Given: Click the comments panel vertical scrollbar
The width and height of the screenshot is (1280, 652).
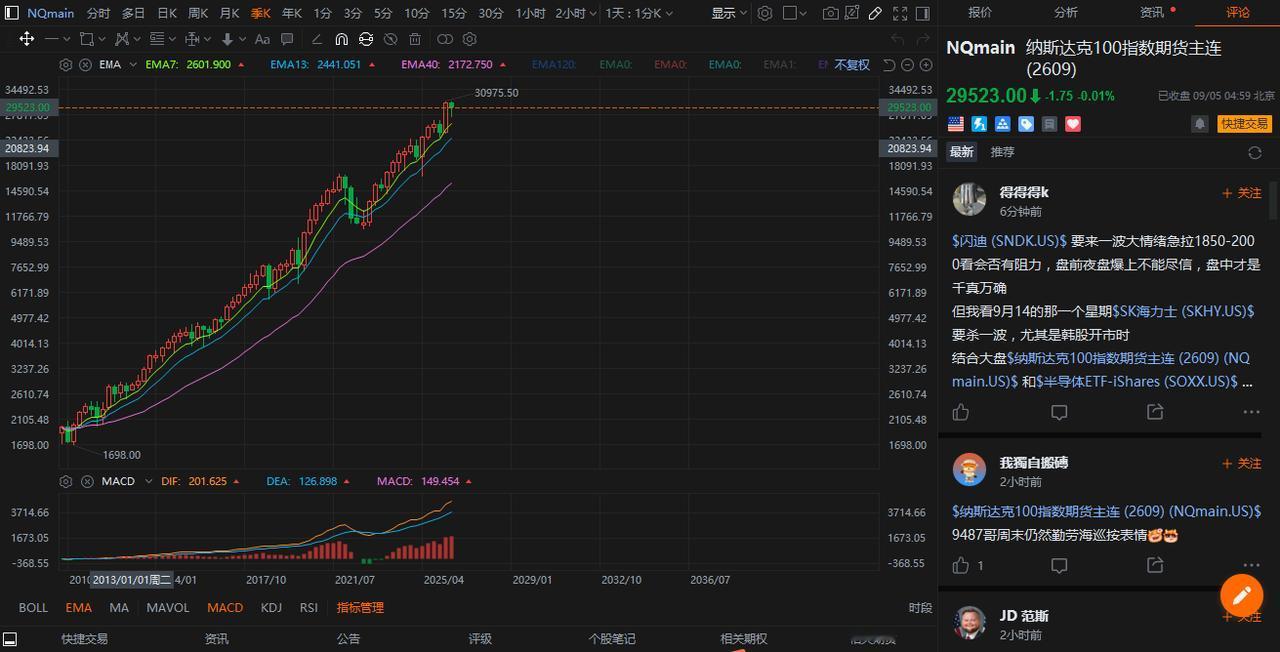Looking at the screenshot, I should [1273, 200].
